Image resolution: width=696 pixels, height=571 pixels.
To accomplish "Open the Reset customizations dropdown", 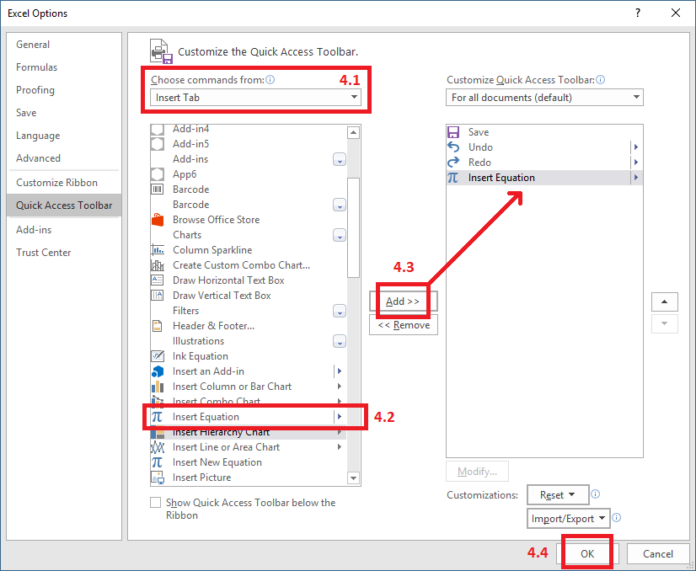I will 558,495.
